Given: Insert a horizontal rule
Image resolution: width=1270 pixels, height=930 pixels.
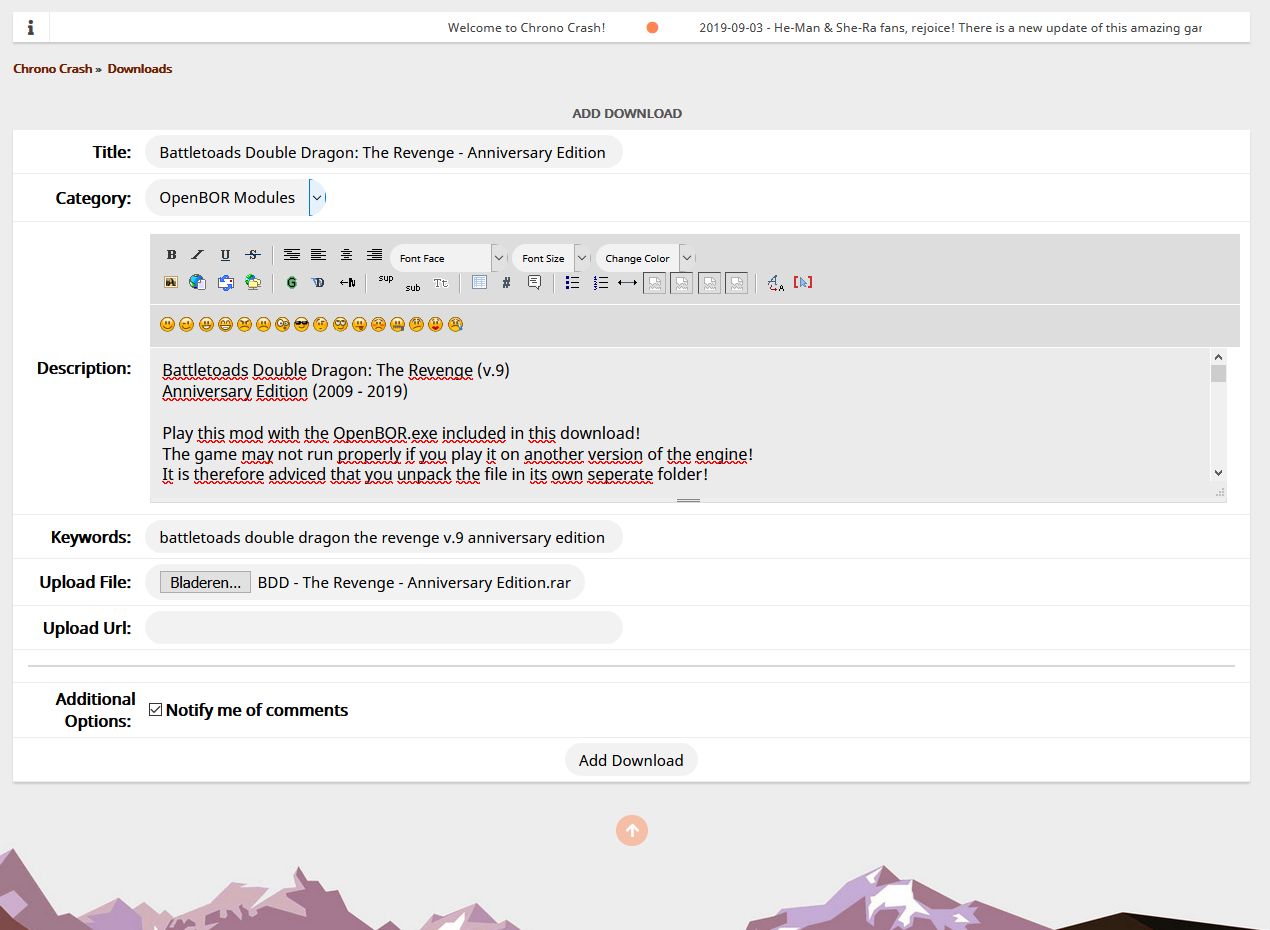Looking at the screenshot, I should (627, 282).
